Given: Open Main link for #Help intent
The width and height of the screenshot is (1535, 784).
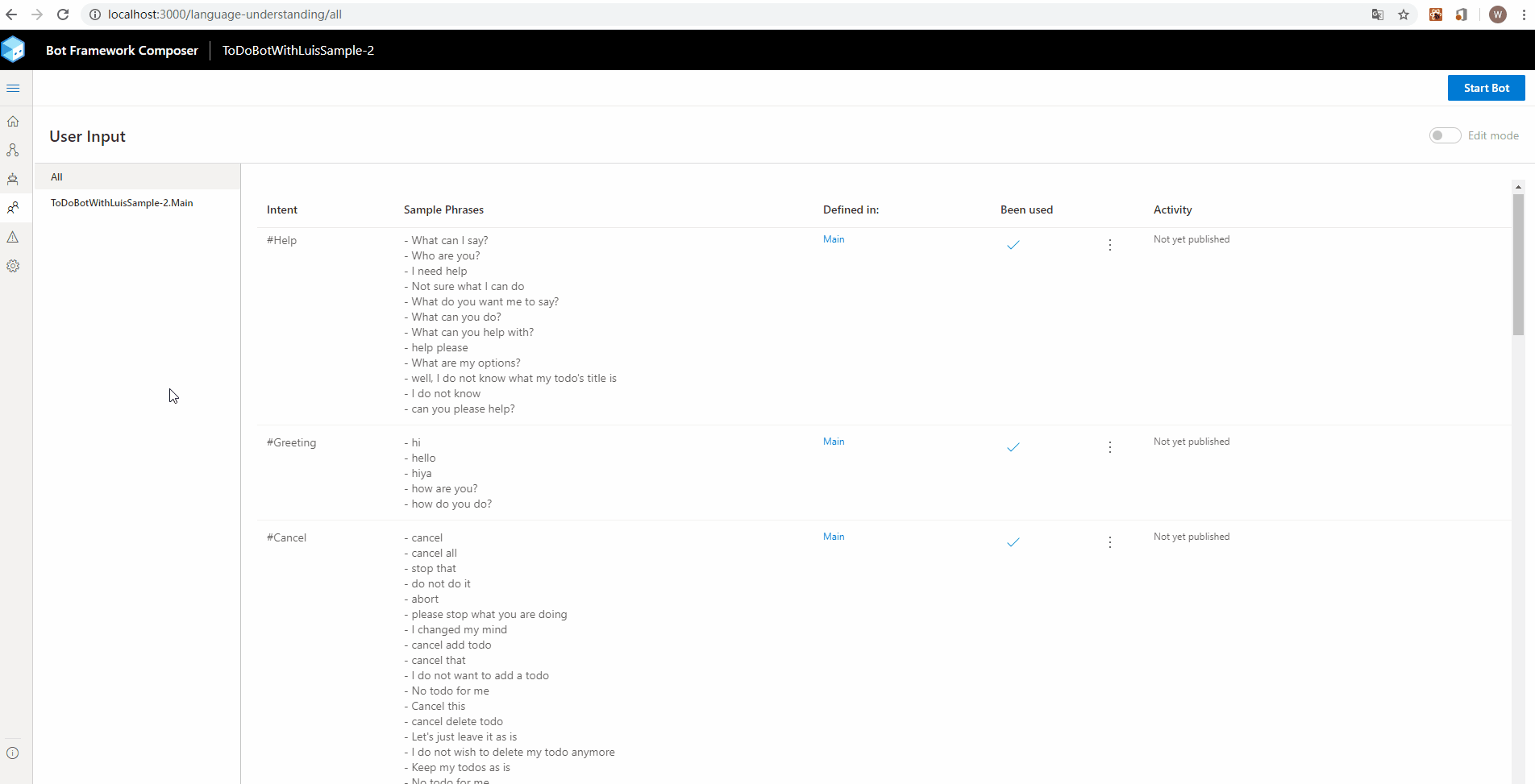Looking at the screenshot, I should pyautogui.click(x=834, y=239).
